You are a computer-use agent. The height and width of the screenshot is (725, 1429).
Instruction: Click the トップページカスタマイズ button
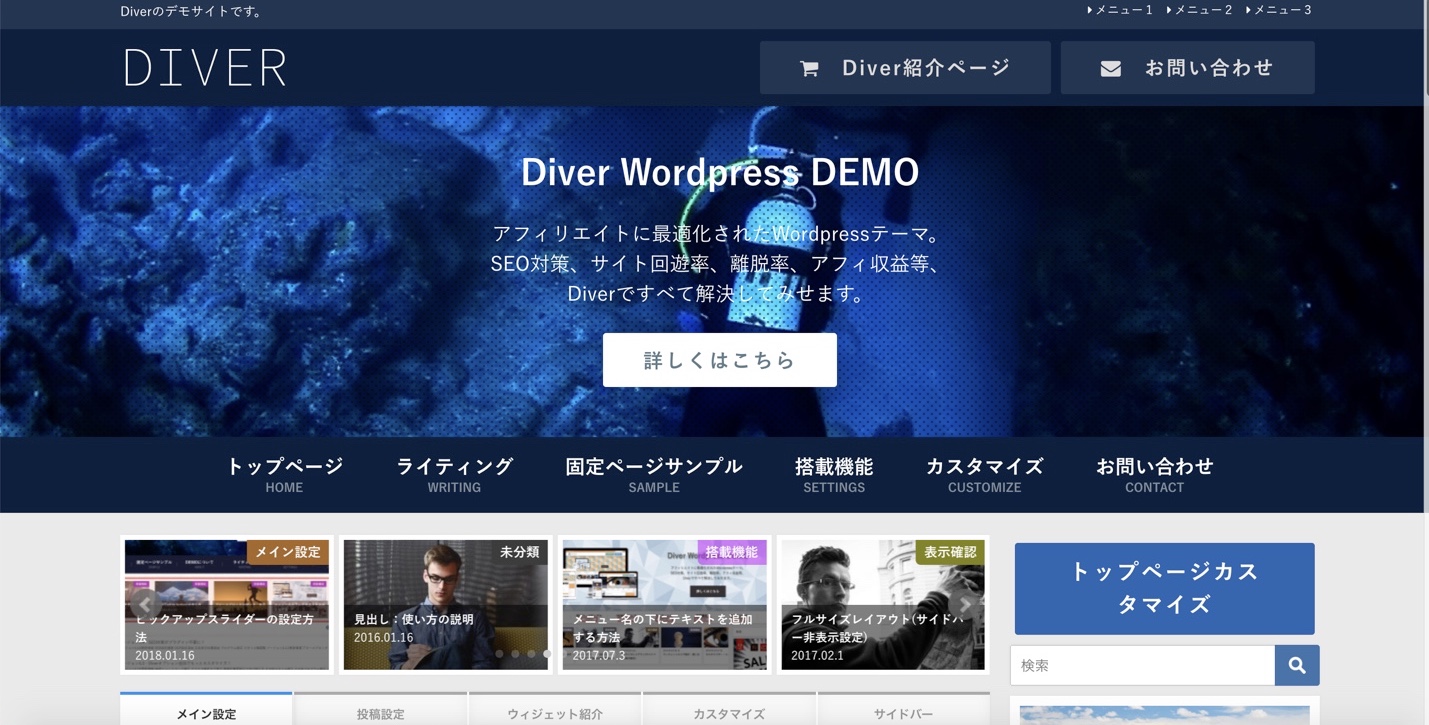(x=1163, y=588)
